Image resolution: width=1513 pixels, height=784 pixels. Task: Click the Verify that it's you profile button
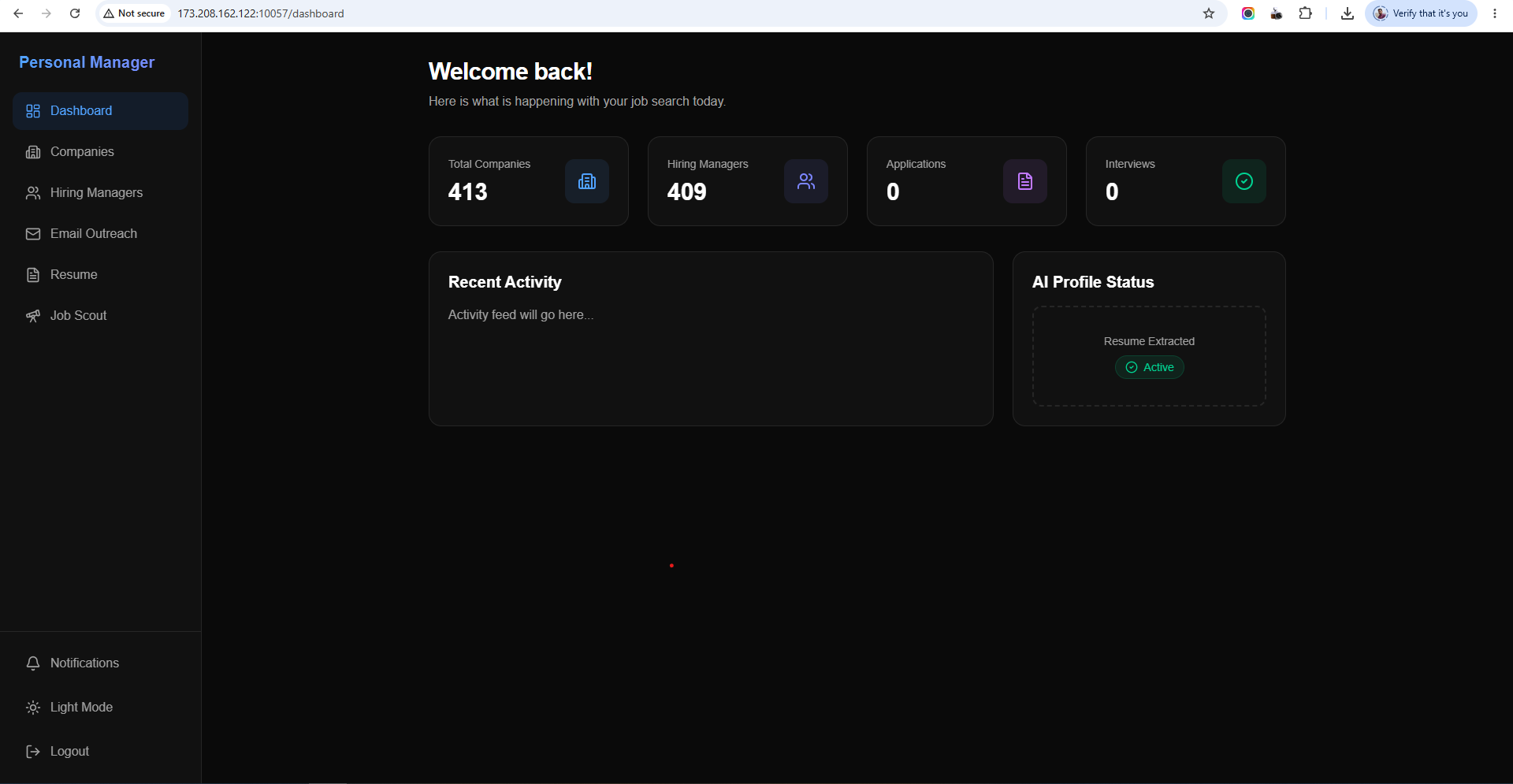point(1421,13)
